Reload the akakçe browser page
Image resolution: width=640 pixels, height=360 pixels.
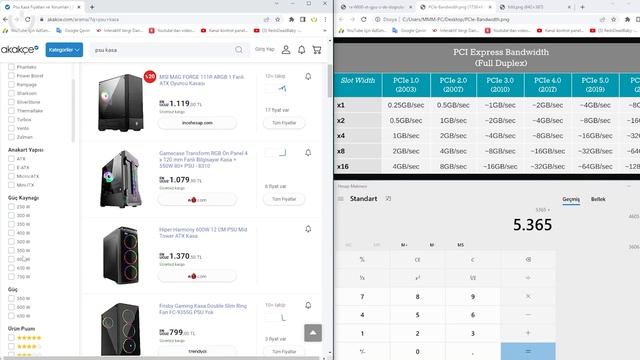click(27, 19)
